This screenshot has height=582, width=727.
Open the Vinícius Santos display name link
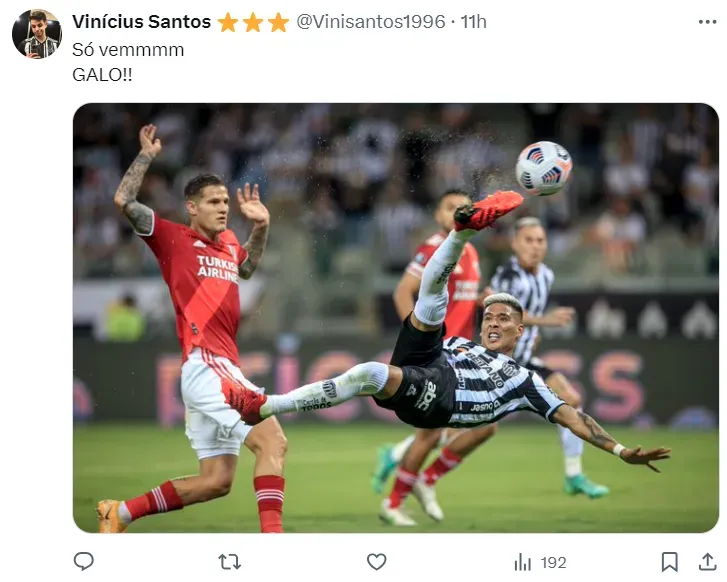tap(141, 22)
